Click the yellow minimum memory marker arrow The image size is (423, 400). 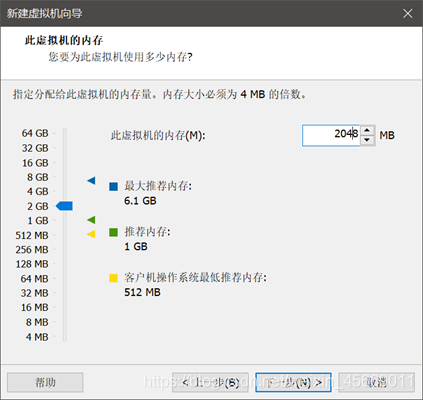pyautogui.click(x=91, y=234)
